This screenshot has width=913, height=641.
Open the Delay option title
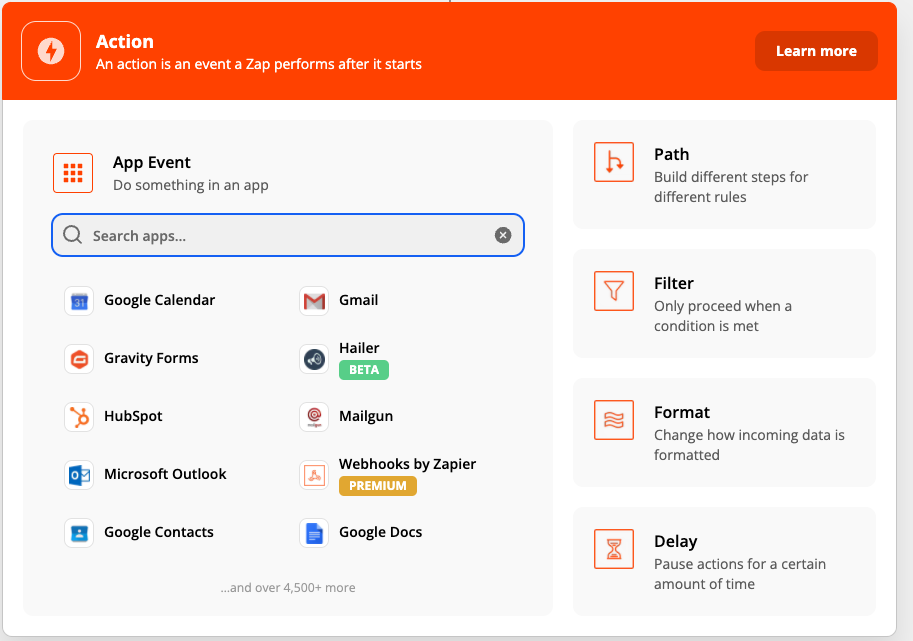[x=675, y=541]
